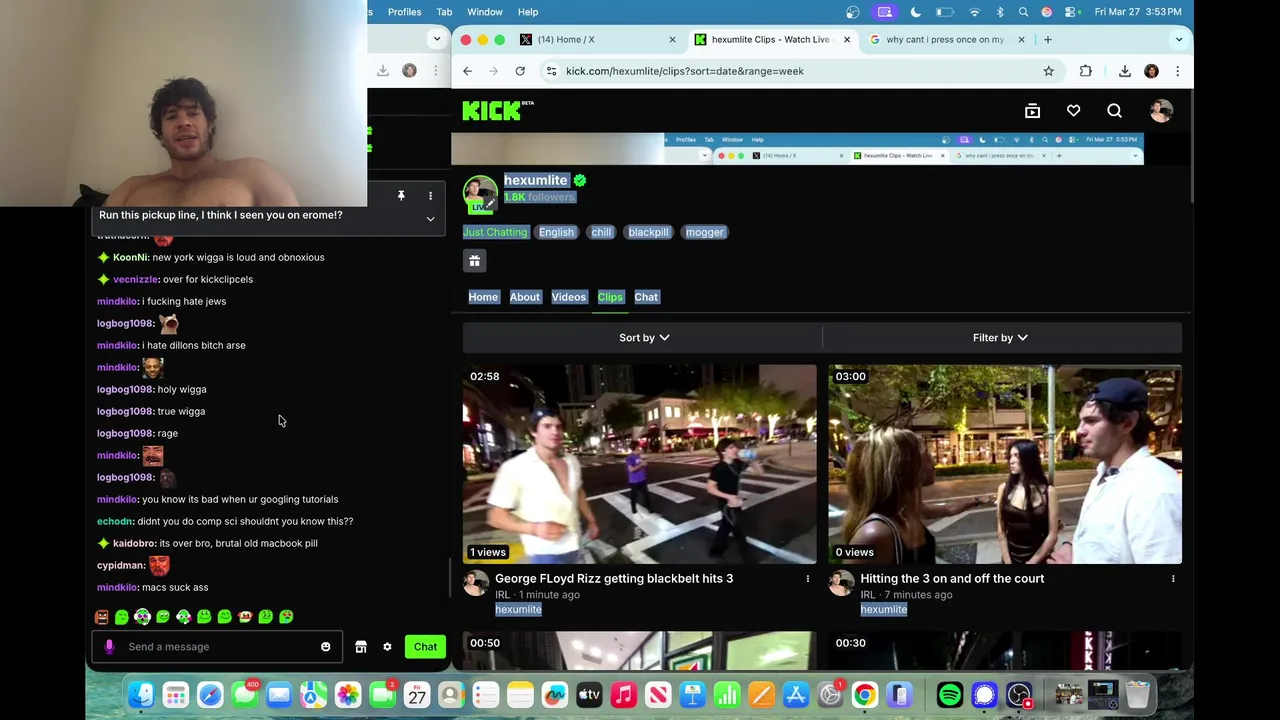This screenshot has width=1280, height=720.
Task: Open OBS from the Dock
Action: pyautogui.click(x=1019, y=694)
